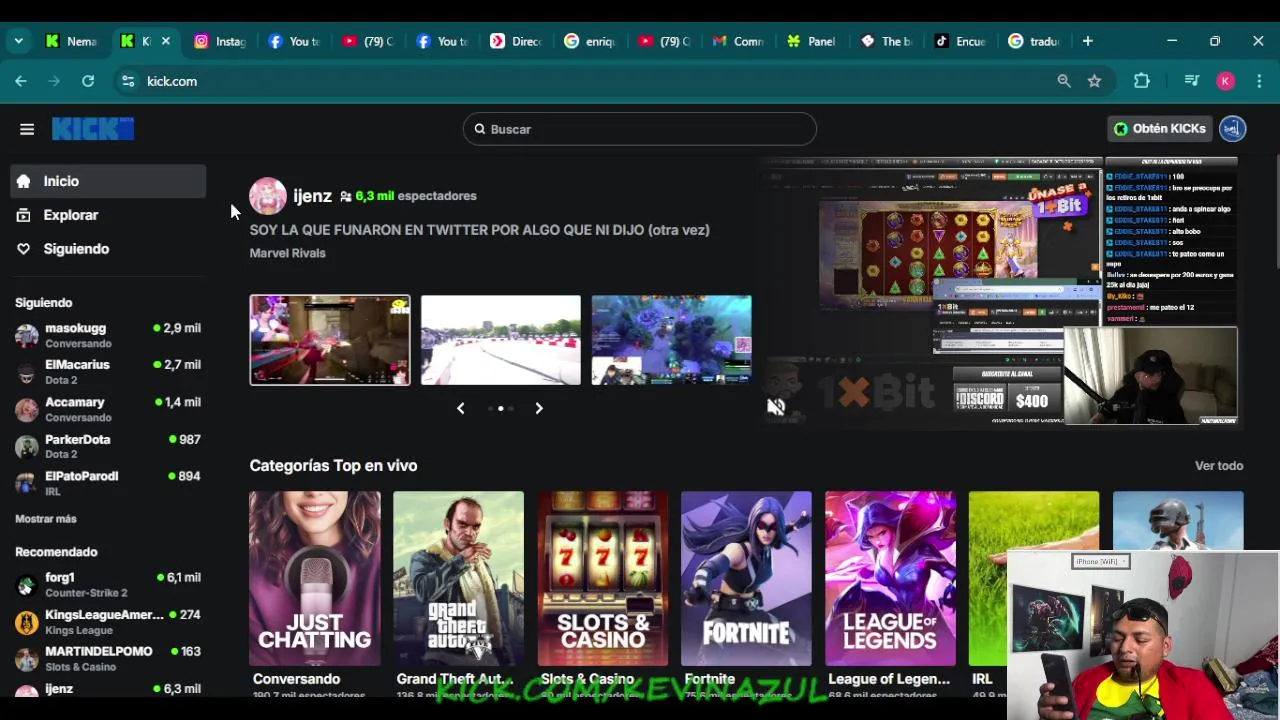Open Explorar in sidebar
This screenshot has height=720, width=1280.
pos(108,215)
